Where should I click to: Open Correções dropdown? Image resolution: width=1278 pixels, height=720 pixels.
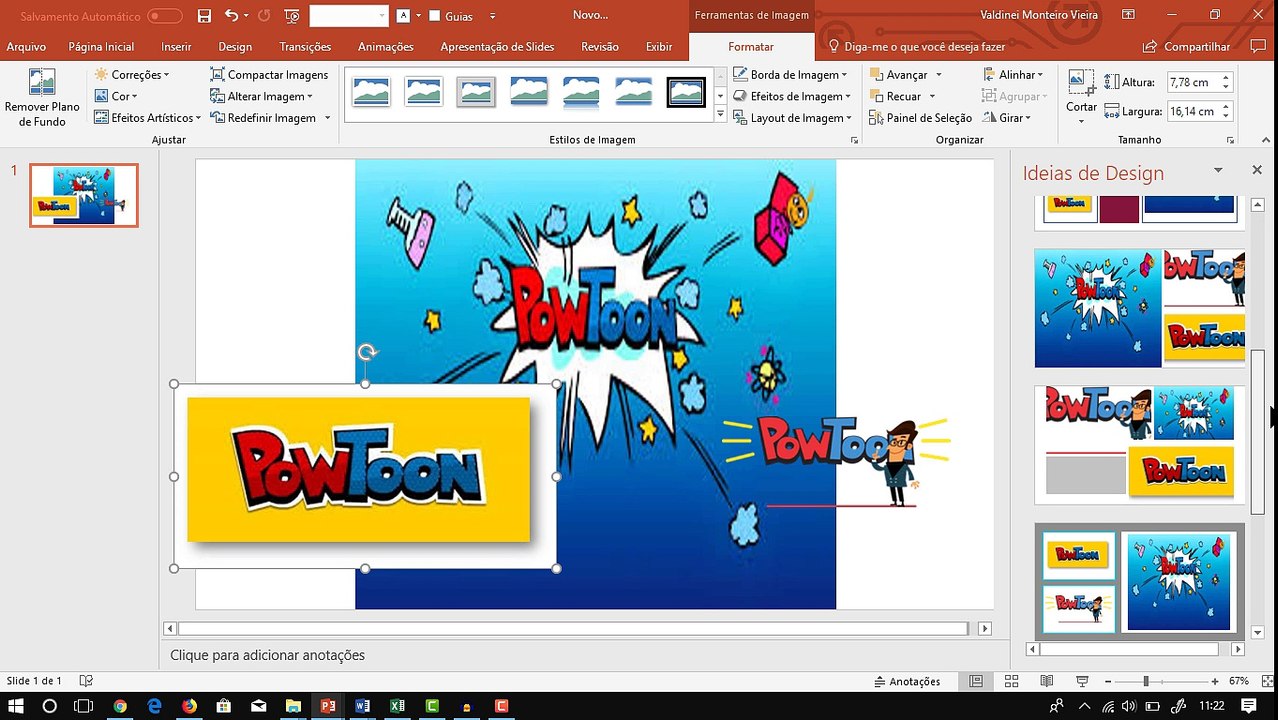click(x=132, y=75)
